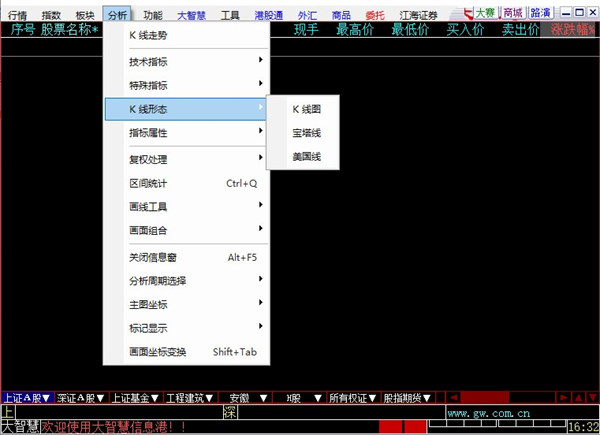Image resolution: width=600 pixels, height=435 pixels.
Task: Expand the 复权处理 submenu
Action: 186,159
